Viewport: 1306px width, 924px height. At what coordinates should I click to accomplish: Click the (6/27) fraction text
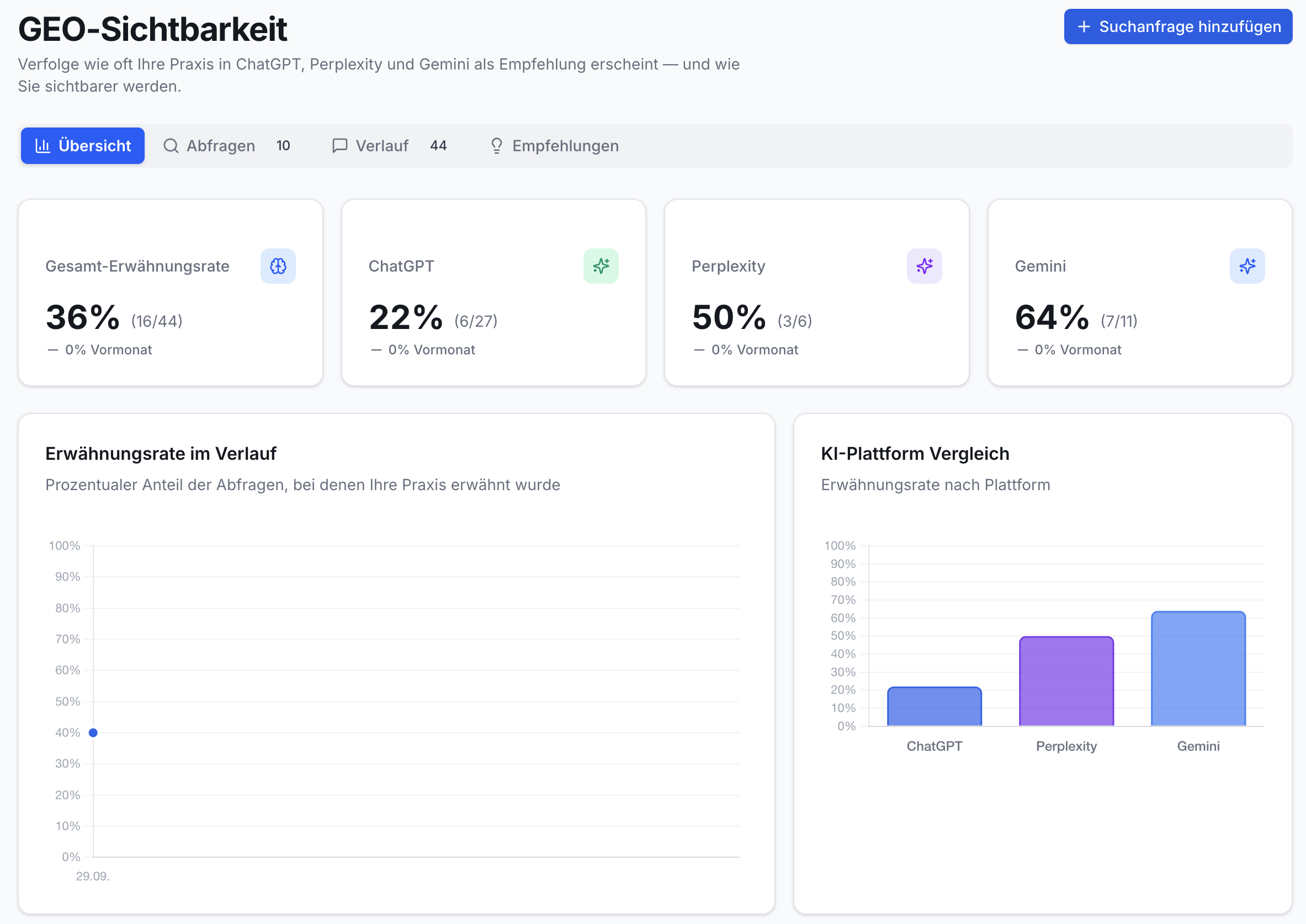[x=475, y=321]
